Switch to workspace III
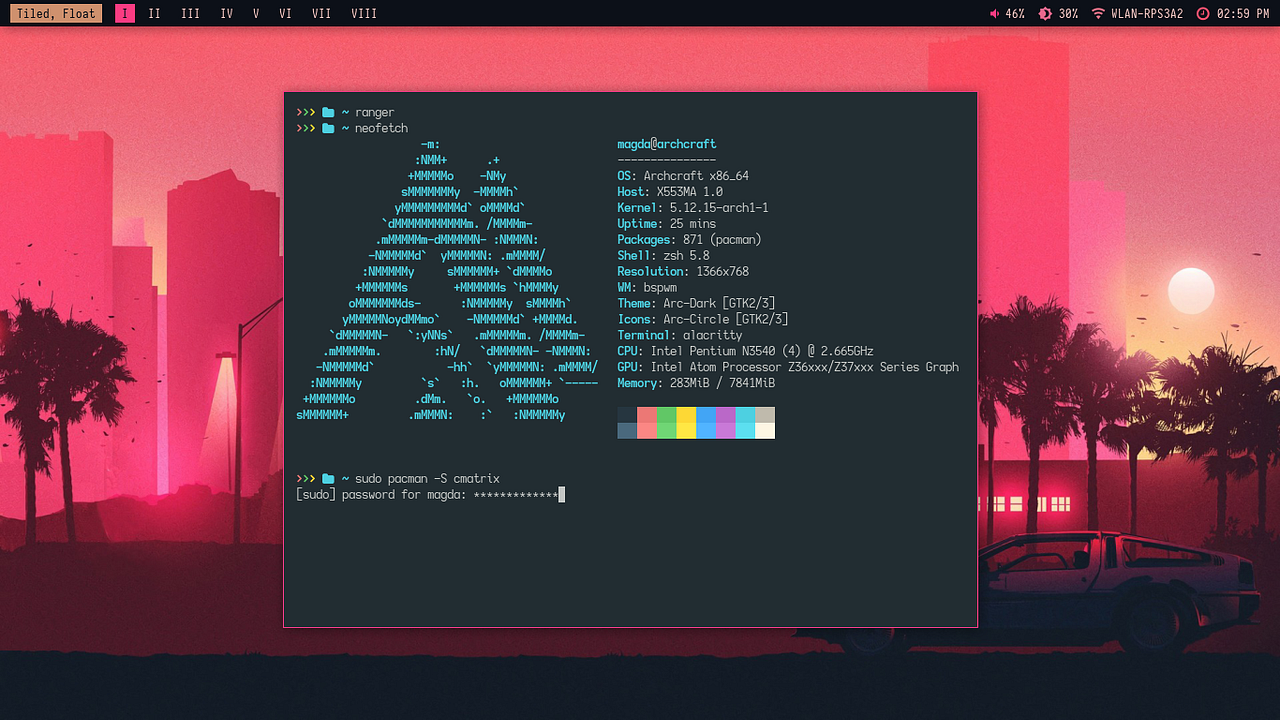Image resolution: width=1280 pixels, height=720 pixels. [190, 14]
